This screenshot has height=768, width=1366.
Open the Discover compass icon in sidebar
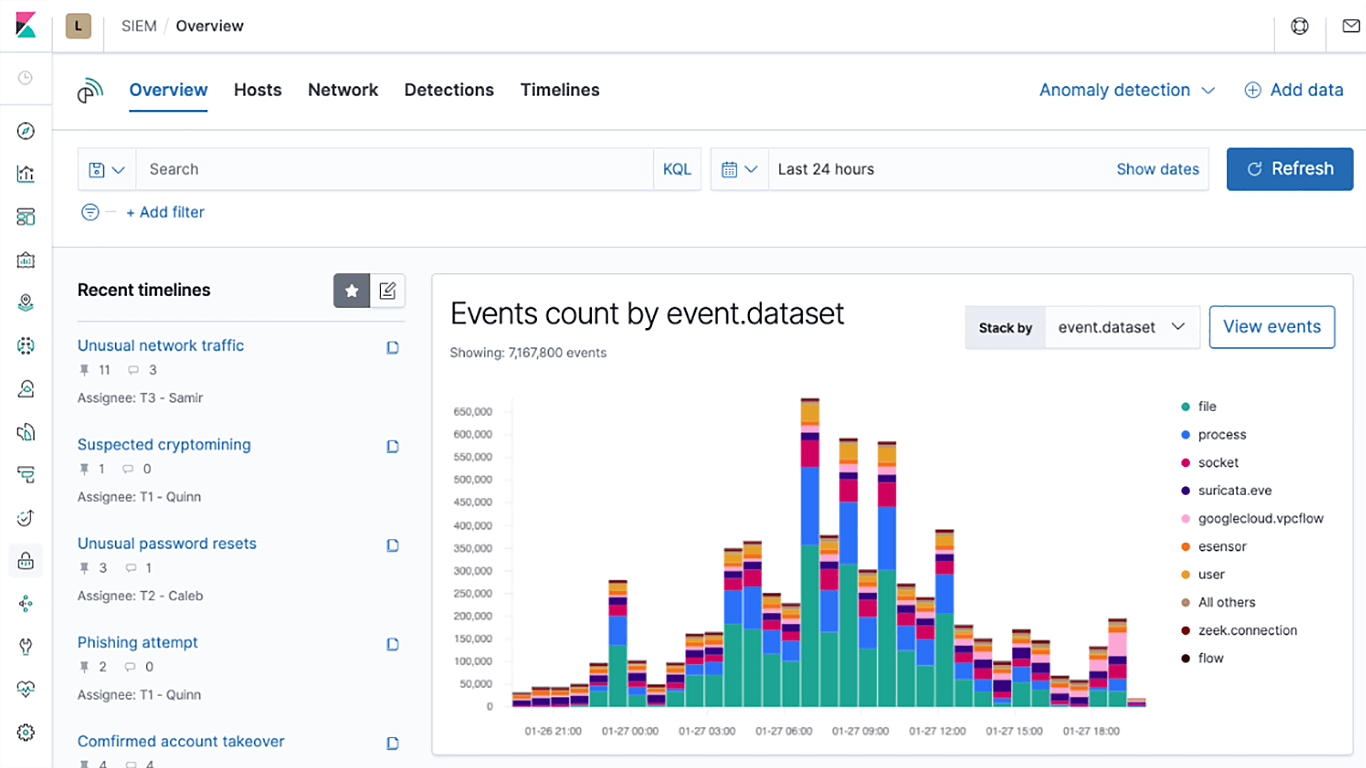(x=26, y=131)
